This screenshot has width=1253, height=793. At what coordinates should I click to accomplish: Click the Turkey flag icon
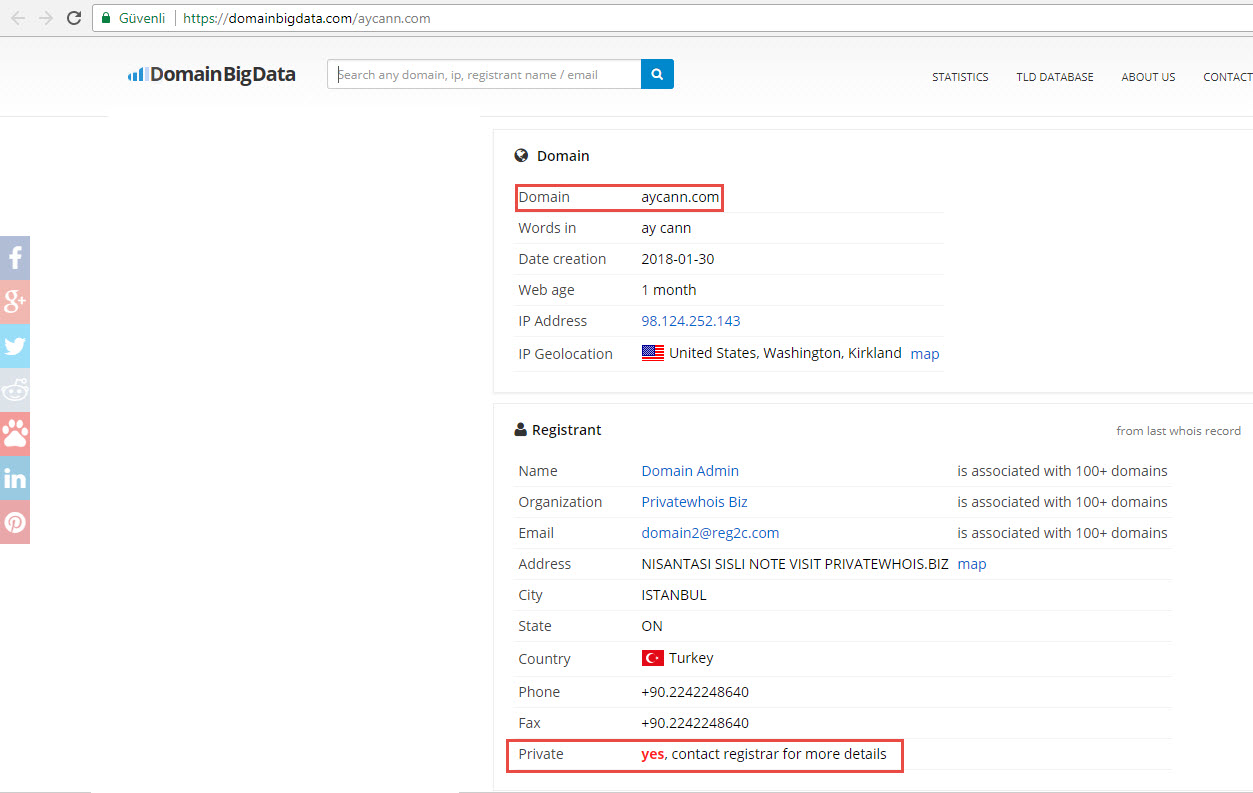pyautogui.click(x=653, y=658)
